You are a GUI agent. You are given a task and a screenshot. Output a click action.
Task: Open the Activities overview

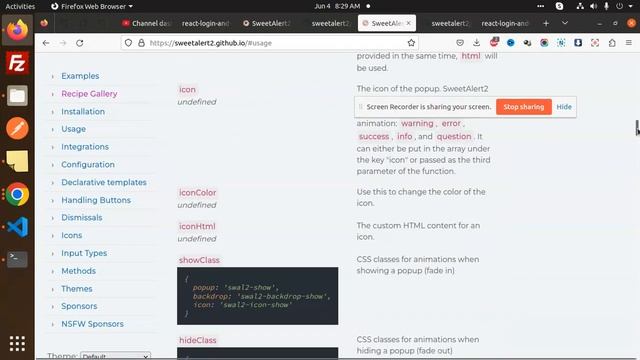pos(20,6)
